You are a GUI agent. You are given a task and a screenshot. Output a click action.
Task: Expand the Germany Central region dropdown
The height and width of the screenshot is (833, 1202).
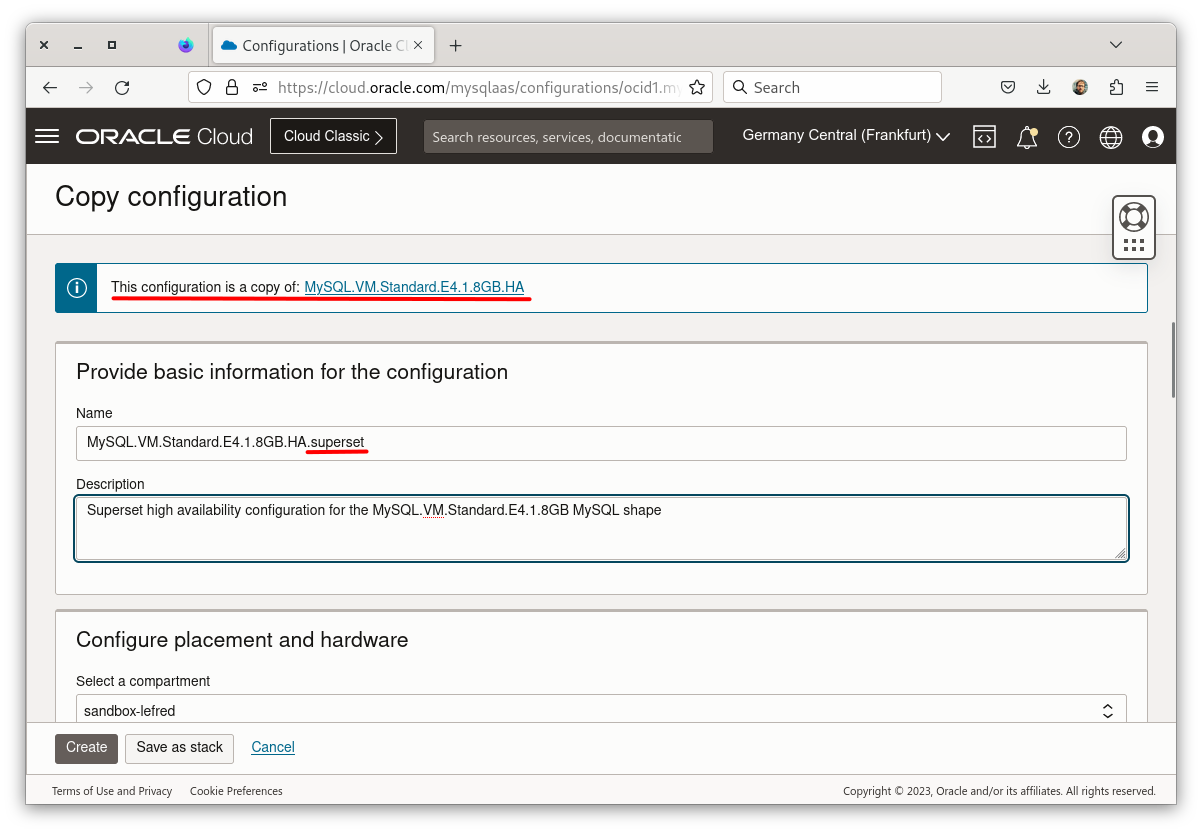point(845,136)
